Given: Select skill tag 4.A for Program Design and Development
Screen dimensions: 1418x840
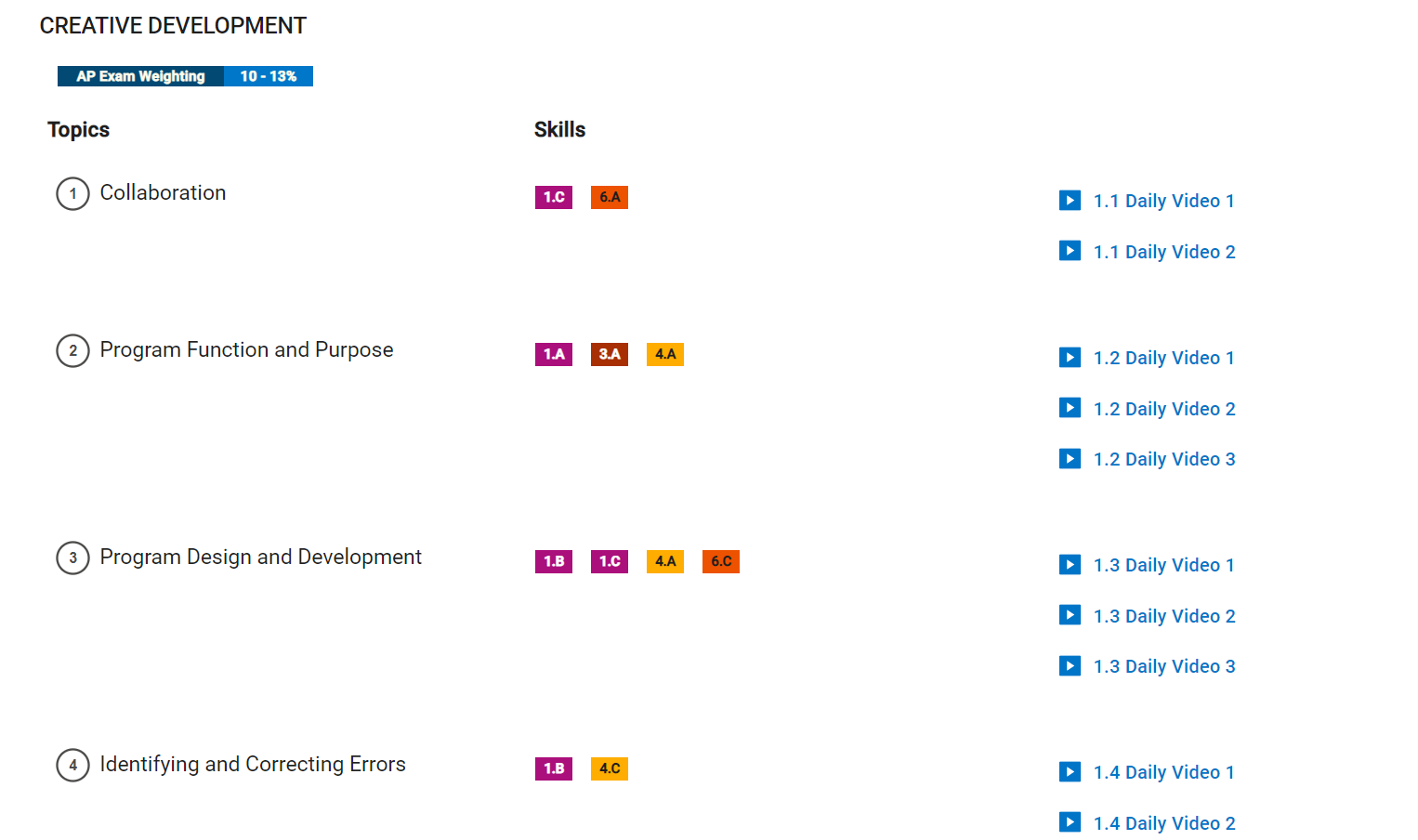Looking at the screenshot, I should point(665,561).
